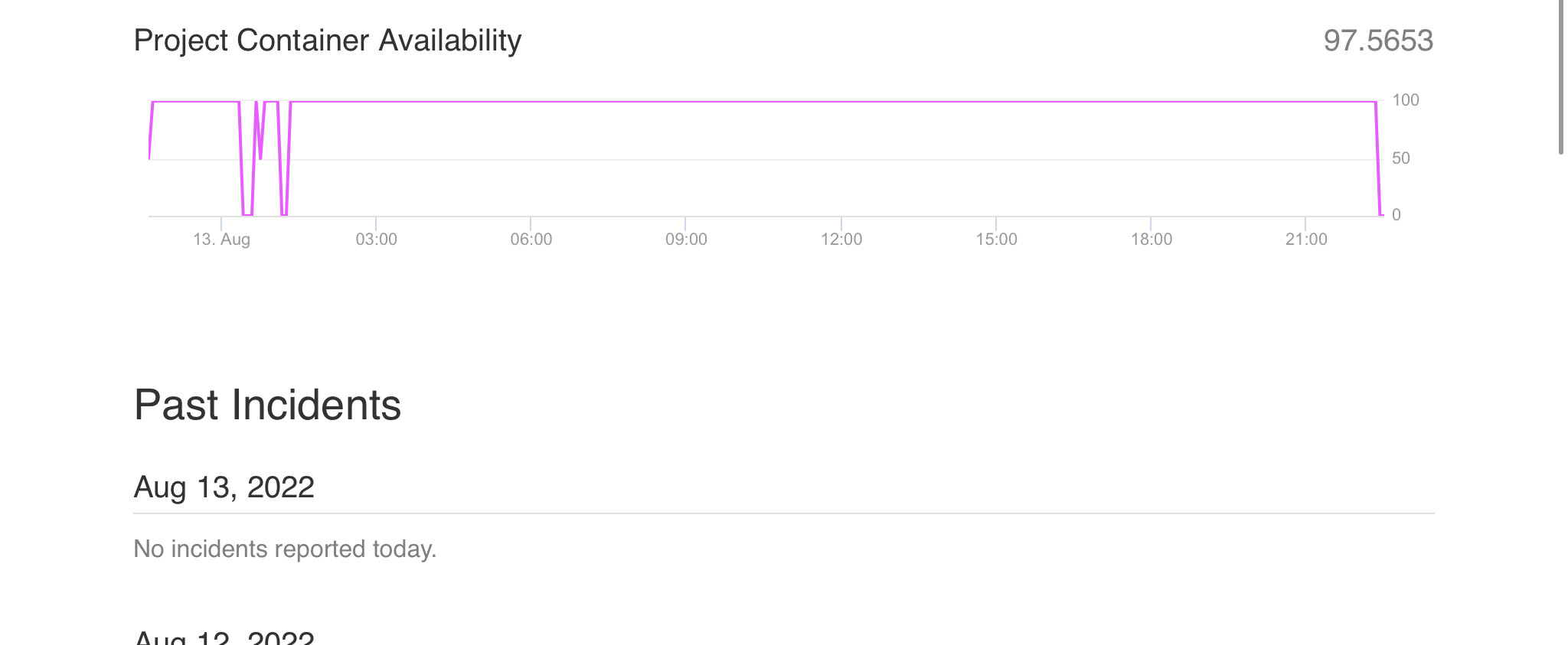This screenshot has width=1568, height=645.
Task: Click the Past Incidents heading
Action: click(267, 405)
